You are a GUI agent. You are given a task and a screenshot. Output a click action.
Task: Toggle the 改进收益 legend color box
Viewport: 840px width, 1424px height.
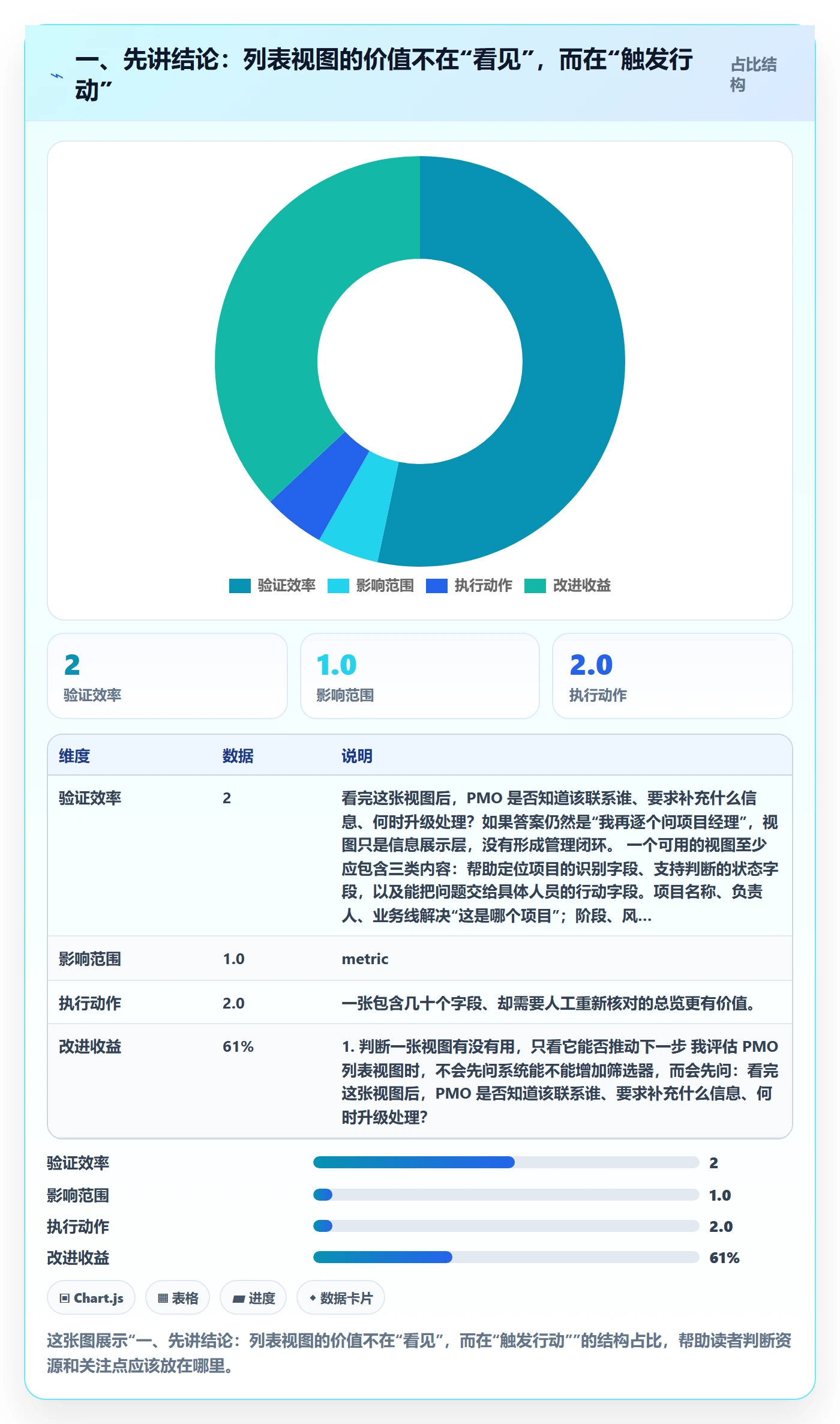tap(535, 586)
